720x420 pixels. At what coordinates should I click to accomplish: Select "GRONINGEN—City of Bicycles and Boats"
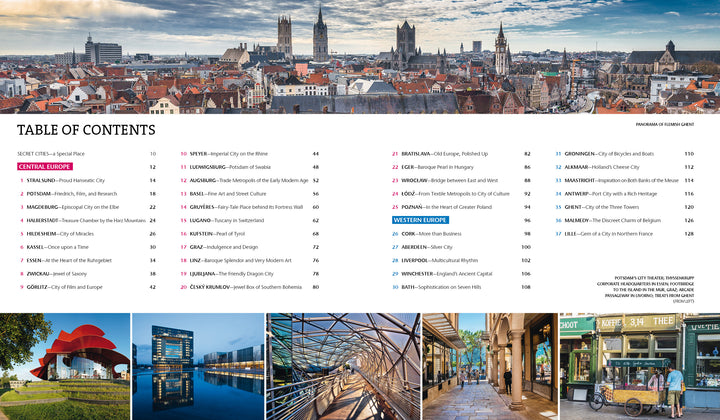pyautogui.click(x=609, y=154)
